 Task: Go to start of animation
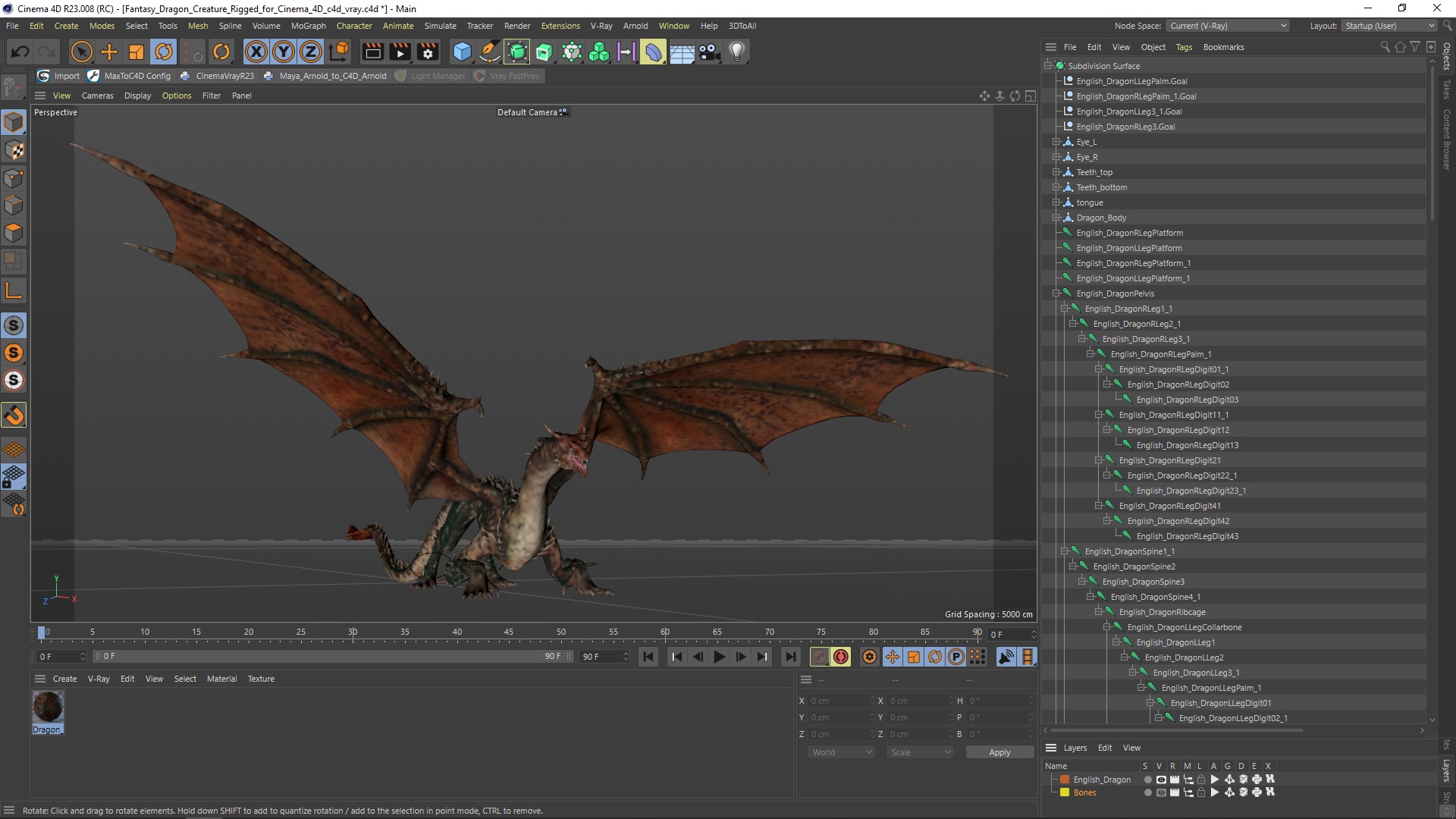click(x=648, y=657)
